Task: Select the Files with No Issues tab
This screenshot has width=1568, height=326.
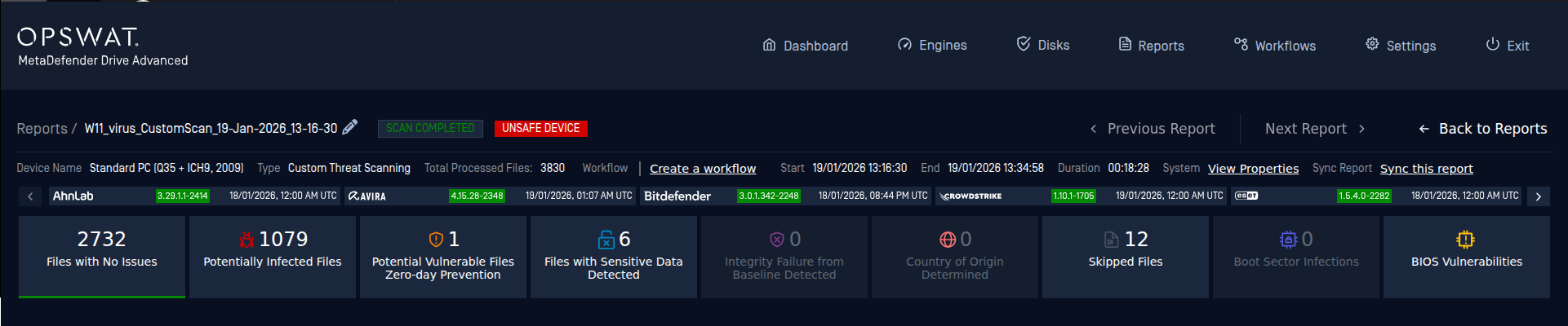Action: click(x=102, y=257)
